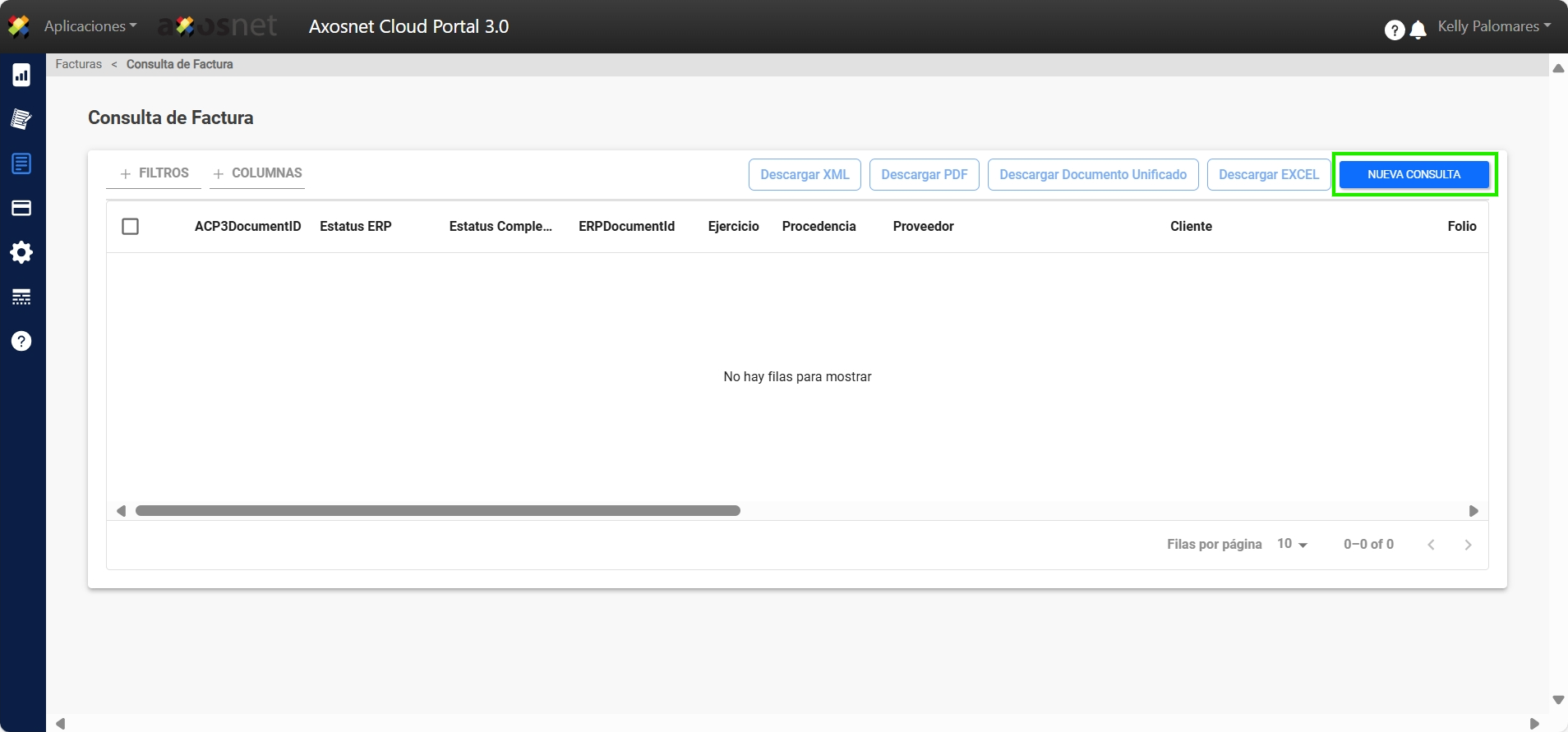Select the invoice list sidebar icon
Image resolution: width=1568 pixels, height=732 pixels.
(21, 163)
